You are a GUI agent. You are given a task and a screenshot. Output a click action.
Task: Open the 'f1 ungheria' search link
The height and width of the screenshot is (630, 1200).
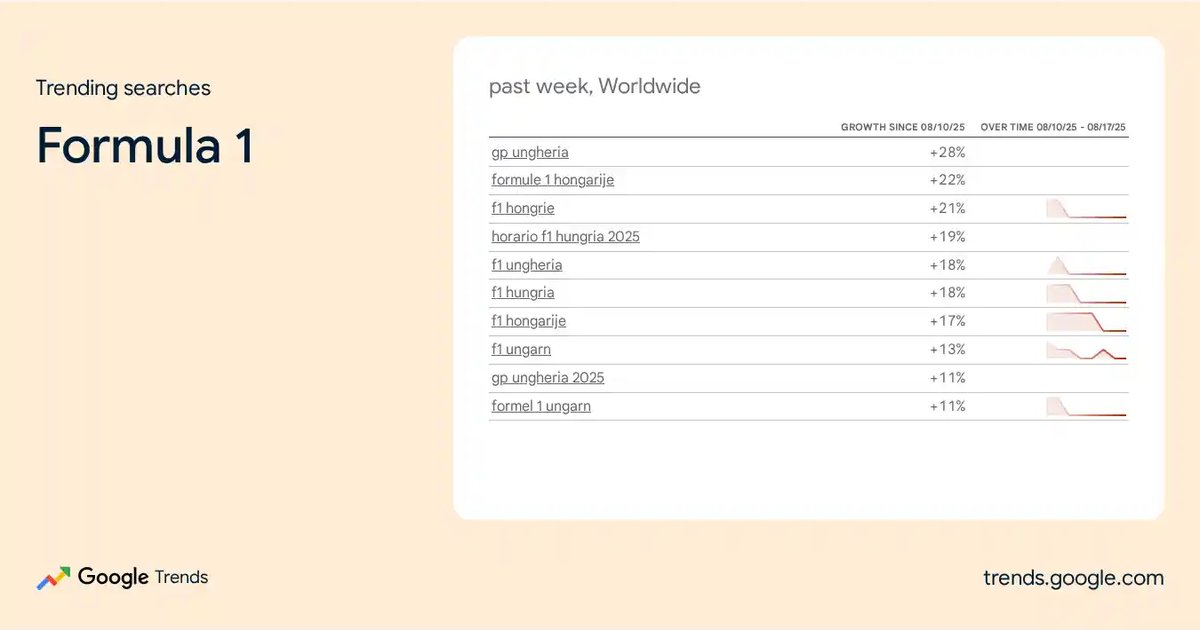(x=526, y=265)
